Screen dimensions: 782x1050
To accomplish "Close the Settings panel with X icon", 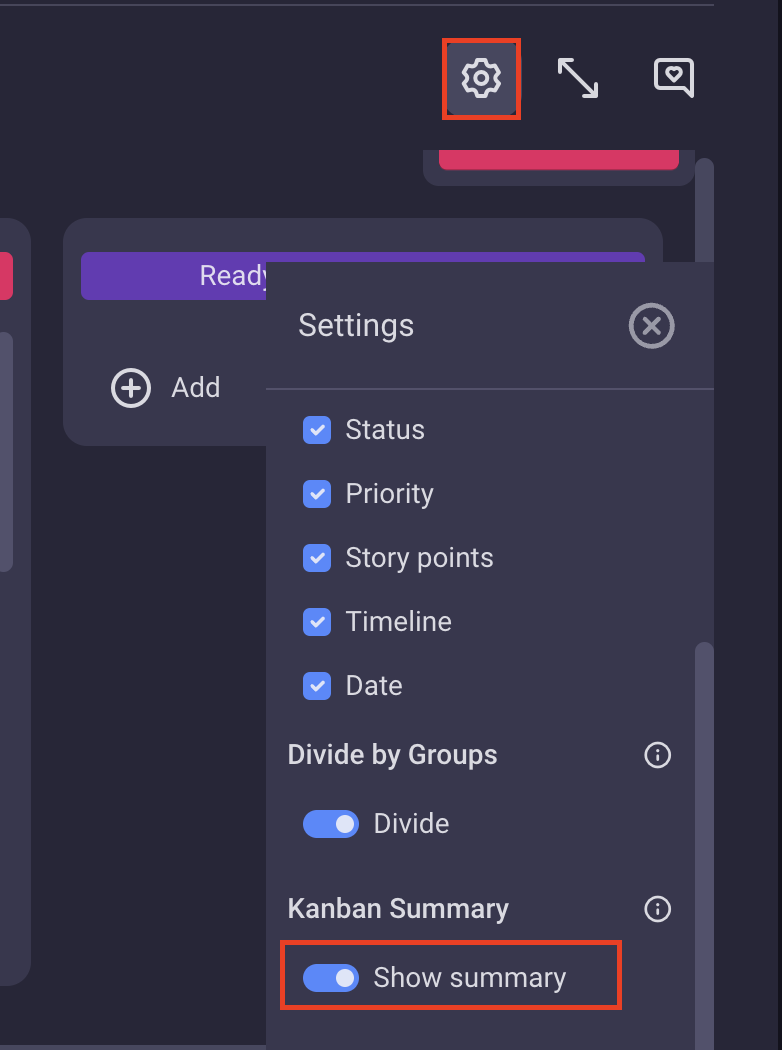I will tap(651, 326).
